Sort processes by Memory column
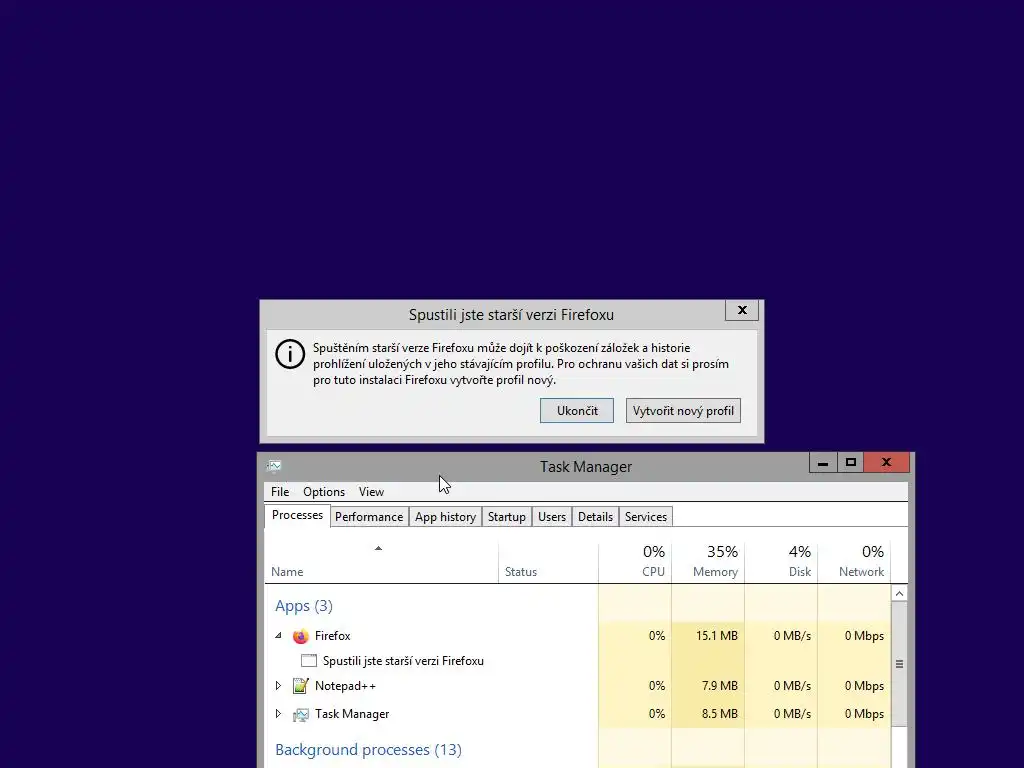The image size is (1024, 768). click(x=708, y=562)
